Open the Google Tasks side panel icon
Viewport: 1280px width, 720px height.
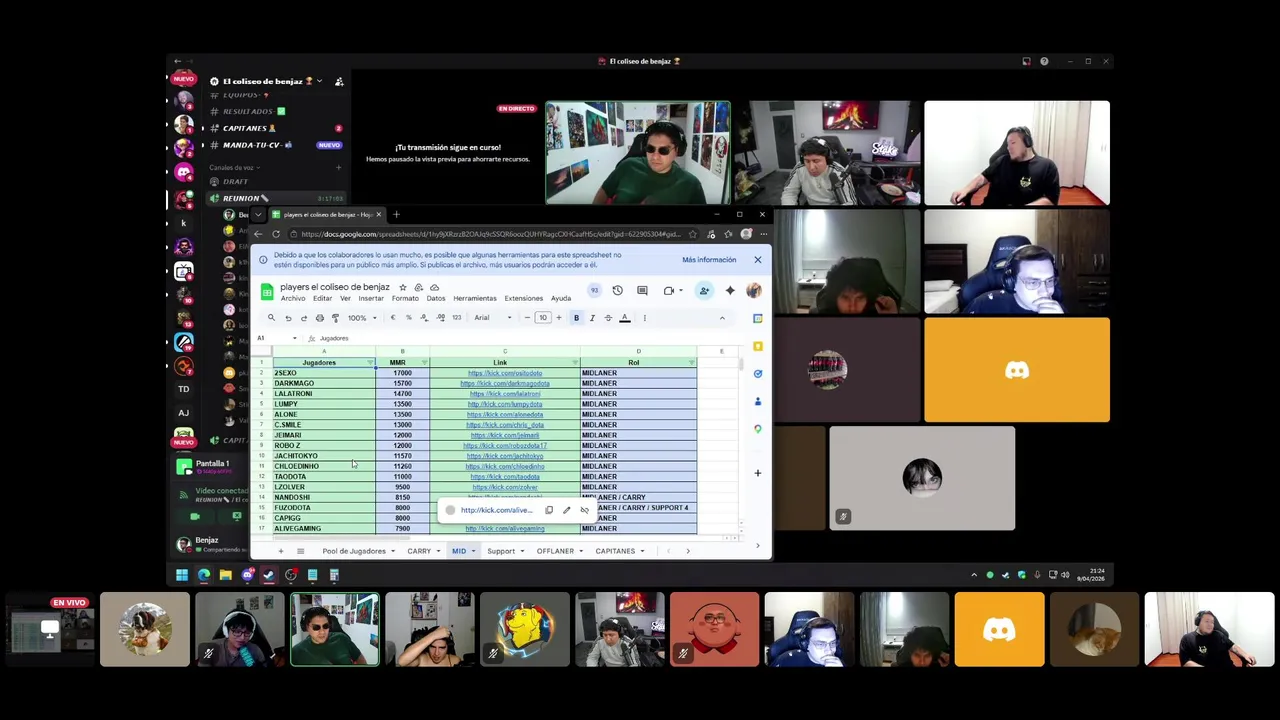(x=758, y=374)
